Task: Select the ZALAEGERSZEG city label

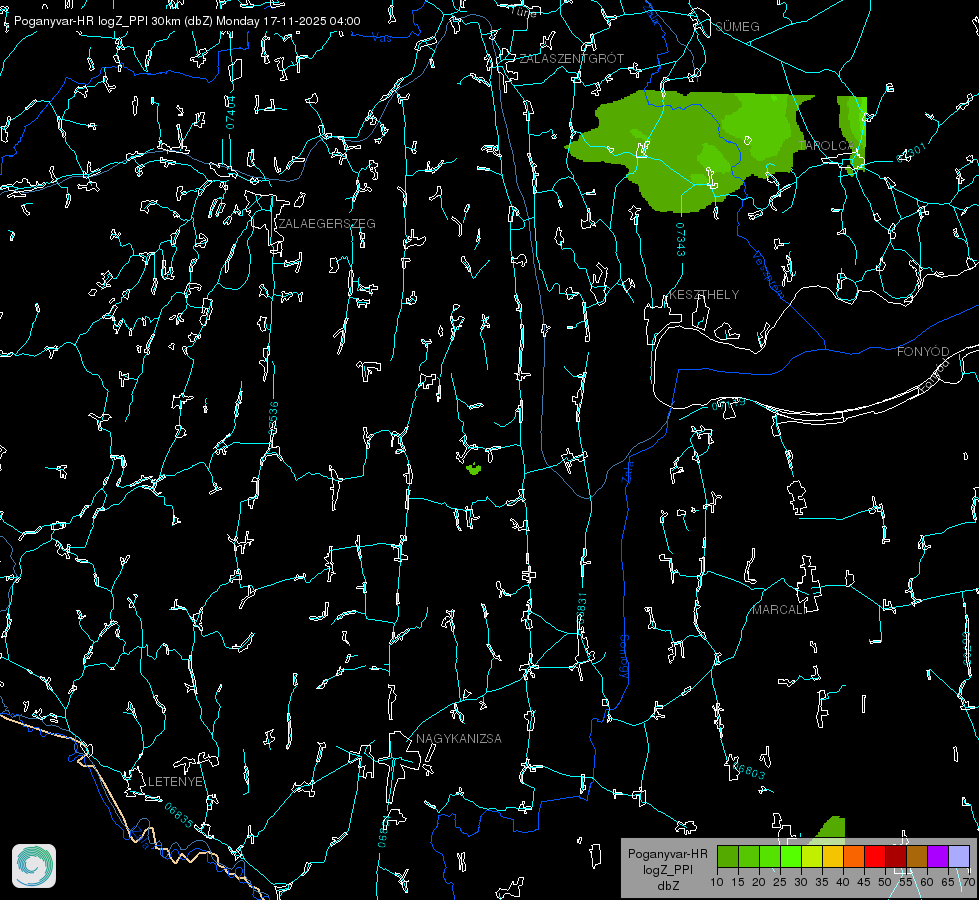Action: tap(327, 224)
